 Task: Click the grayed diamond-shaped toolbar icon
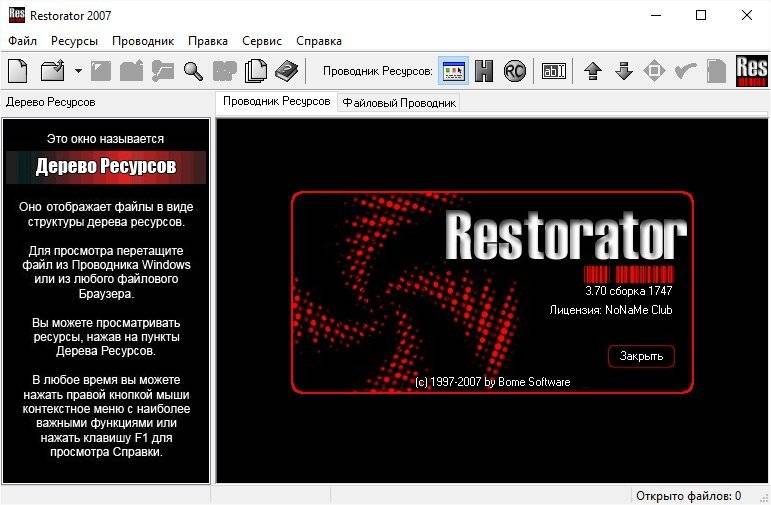pyautogui.click(x=654, y=71)
